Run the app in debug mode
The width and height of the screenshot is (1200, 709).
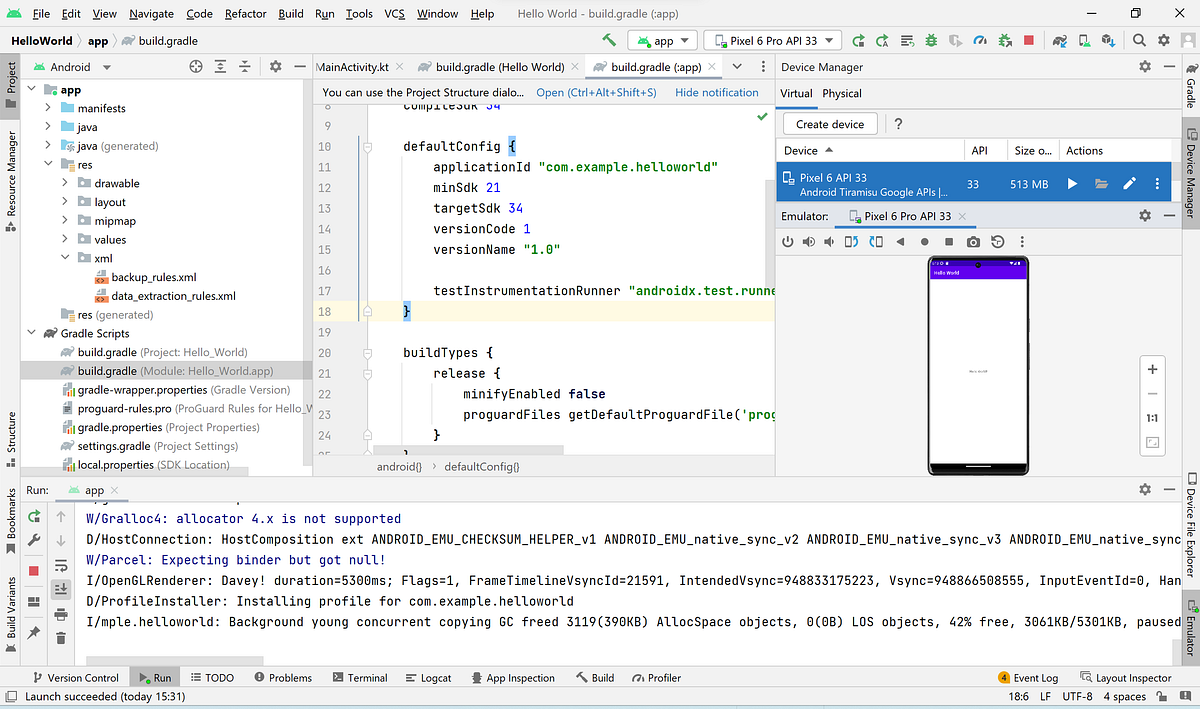pos(930,40)
